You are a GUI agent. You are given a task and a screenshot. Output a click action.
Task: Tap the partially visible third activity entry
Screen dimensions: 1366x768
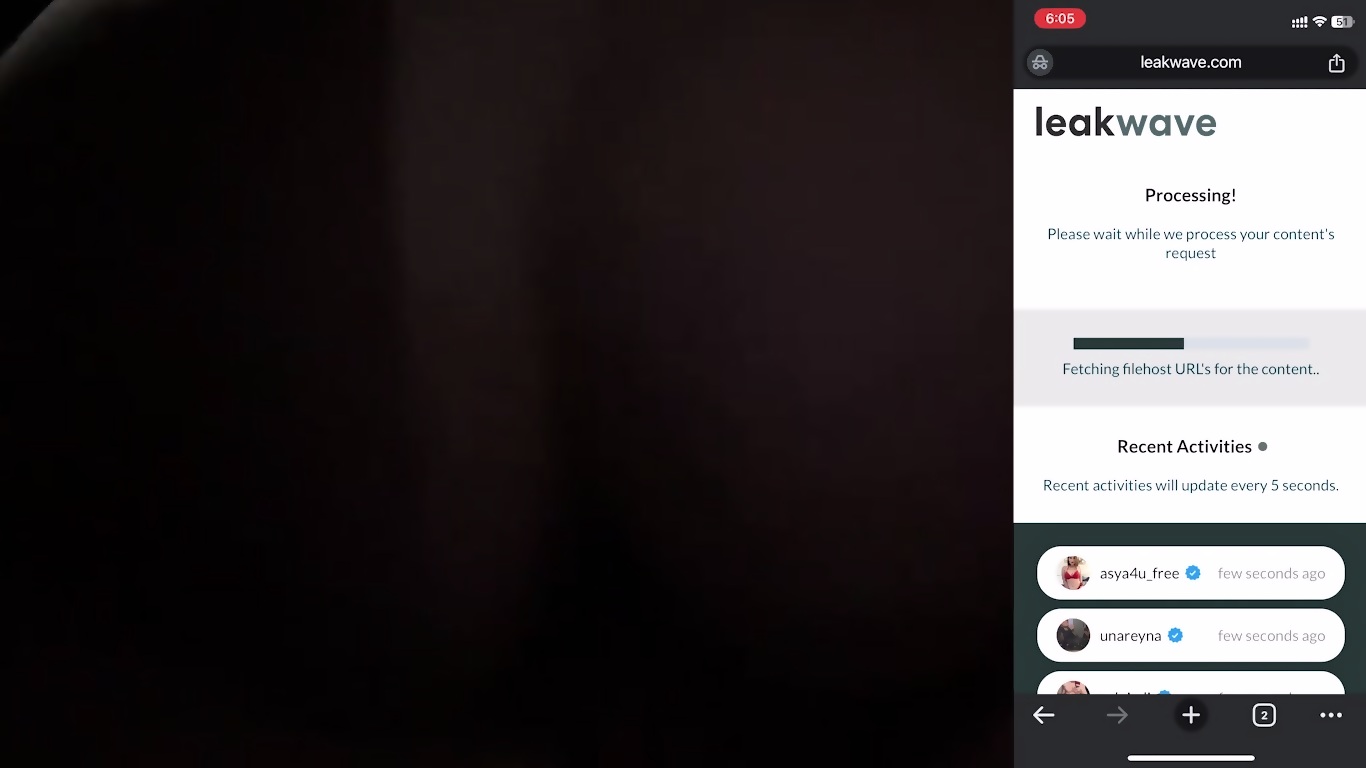pos(1190,683)
